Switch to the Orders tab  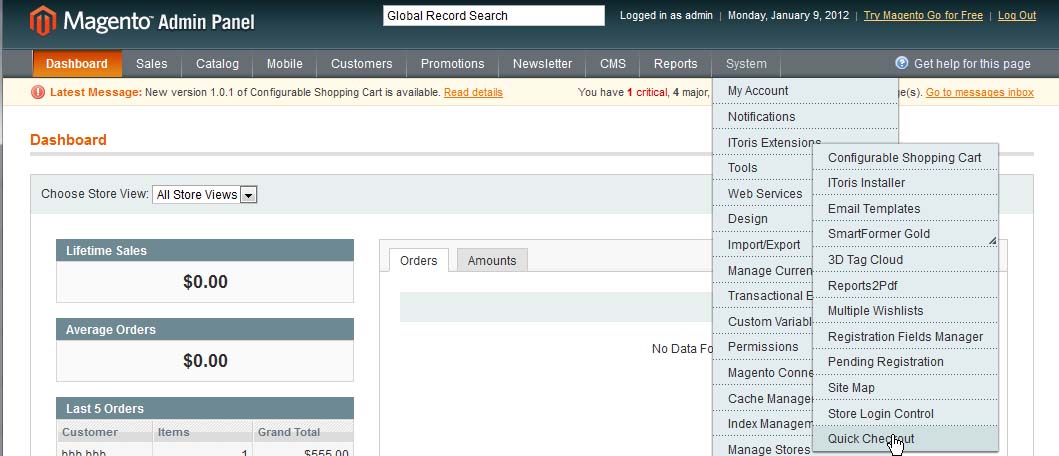click(x=419, y=260)
